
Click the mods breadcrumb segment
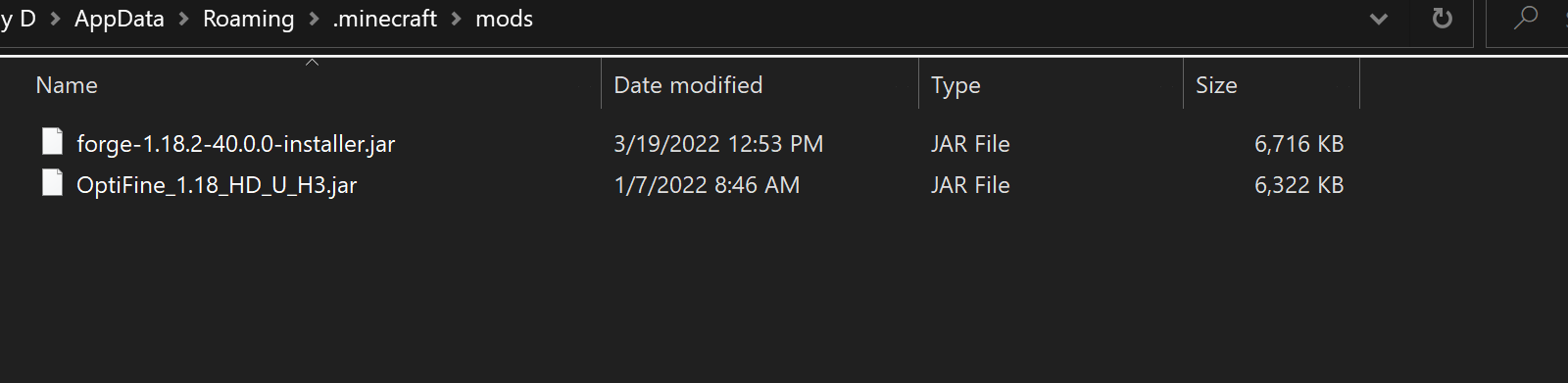505,19
